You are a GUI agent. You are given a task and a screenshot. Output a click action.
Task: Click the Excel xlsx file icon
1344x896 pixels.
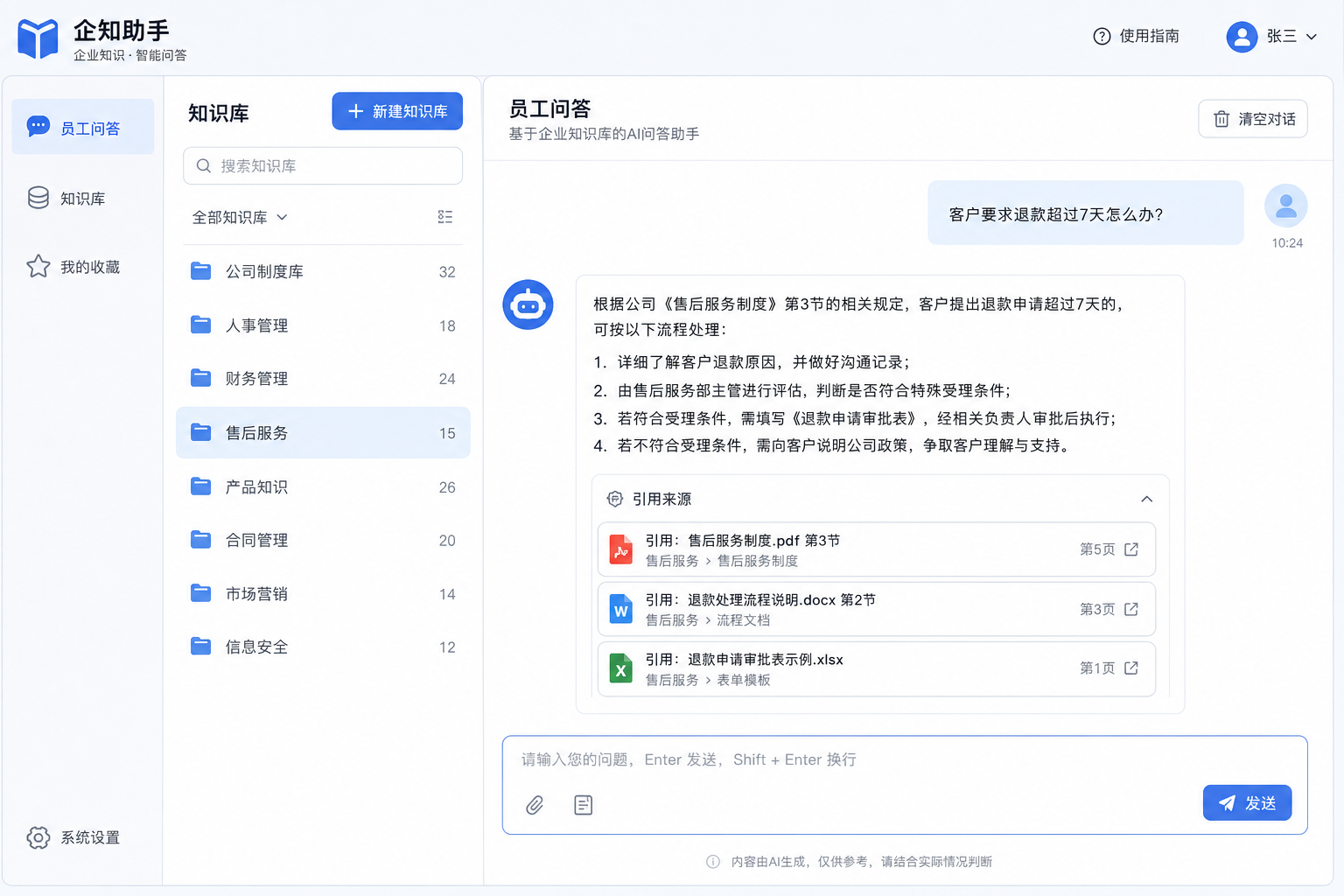tap(621, 668)
